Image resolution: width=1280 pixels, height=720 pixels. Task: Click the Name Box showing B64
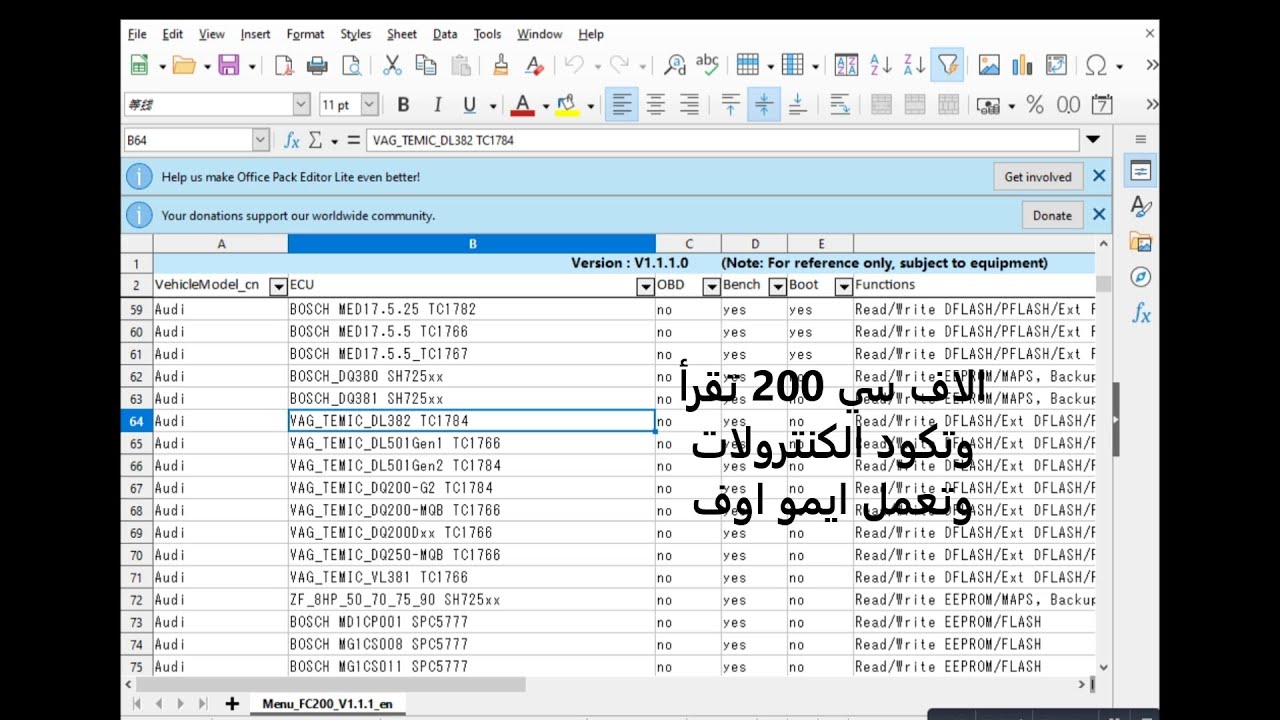click(x=187, y=140)
